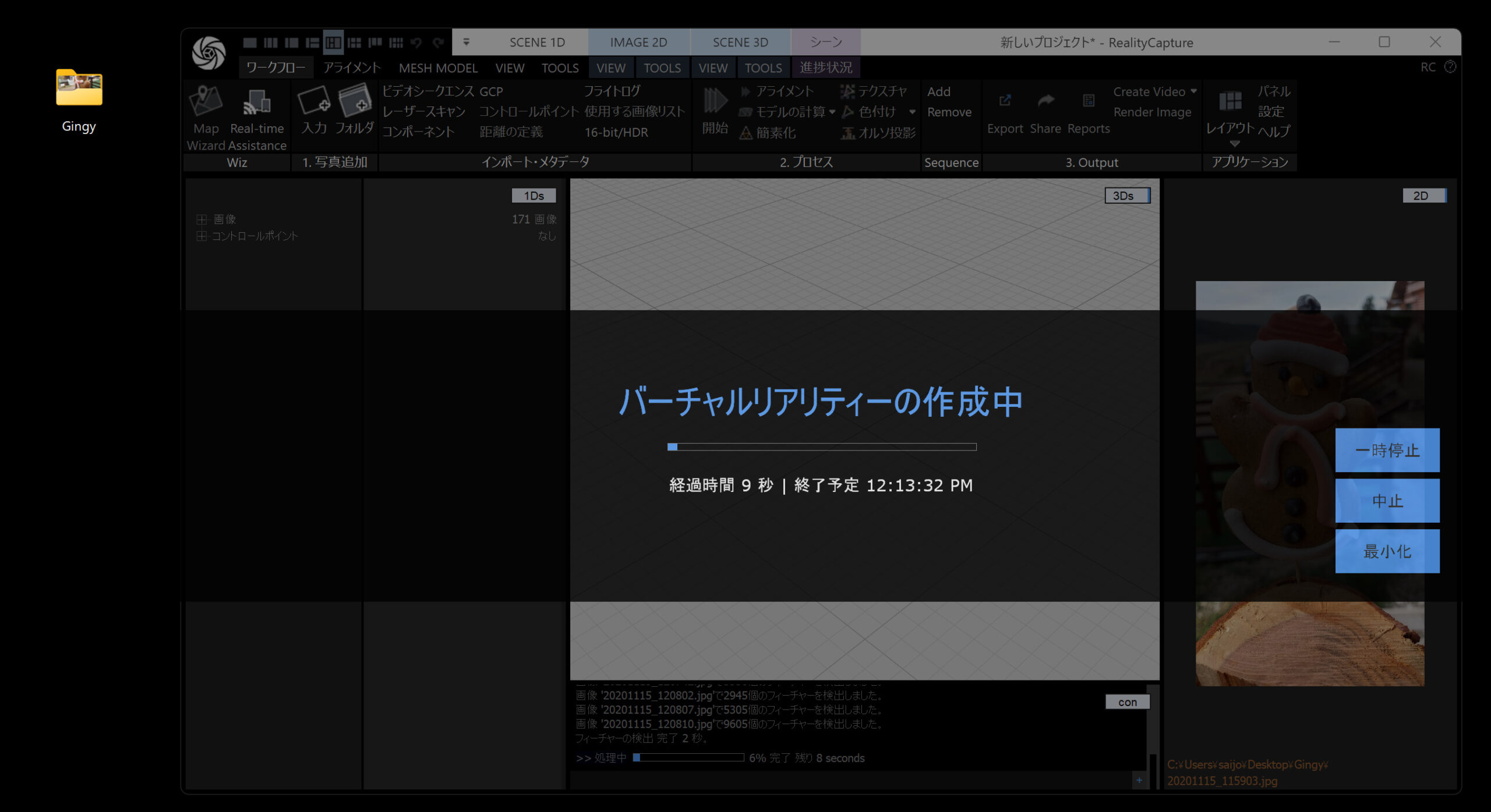Screen dimensions: 1491x812
Task: Click the 入力 add images icon
Action: click(x=314, y=101)
